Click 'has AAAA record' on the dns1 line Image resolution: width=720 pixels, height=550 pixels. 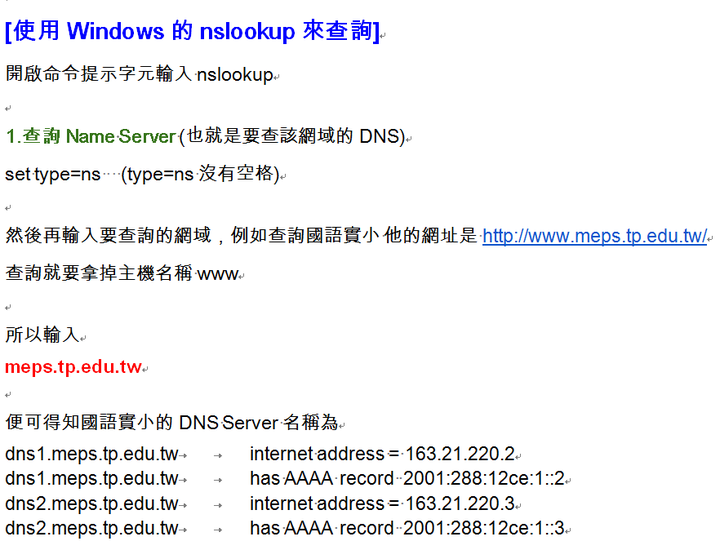[322, 478]
